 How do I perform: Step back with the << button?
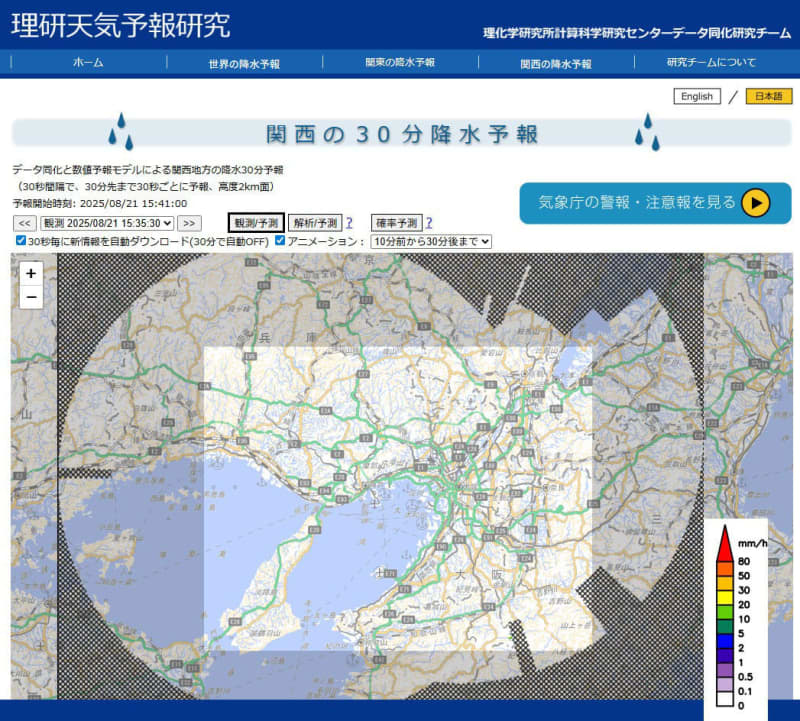pyautogui.click(x=26, y=223)
